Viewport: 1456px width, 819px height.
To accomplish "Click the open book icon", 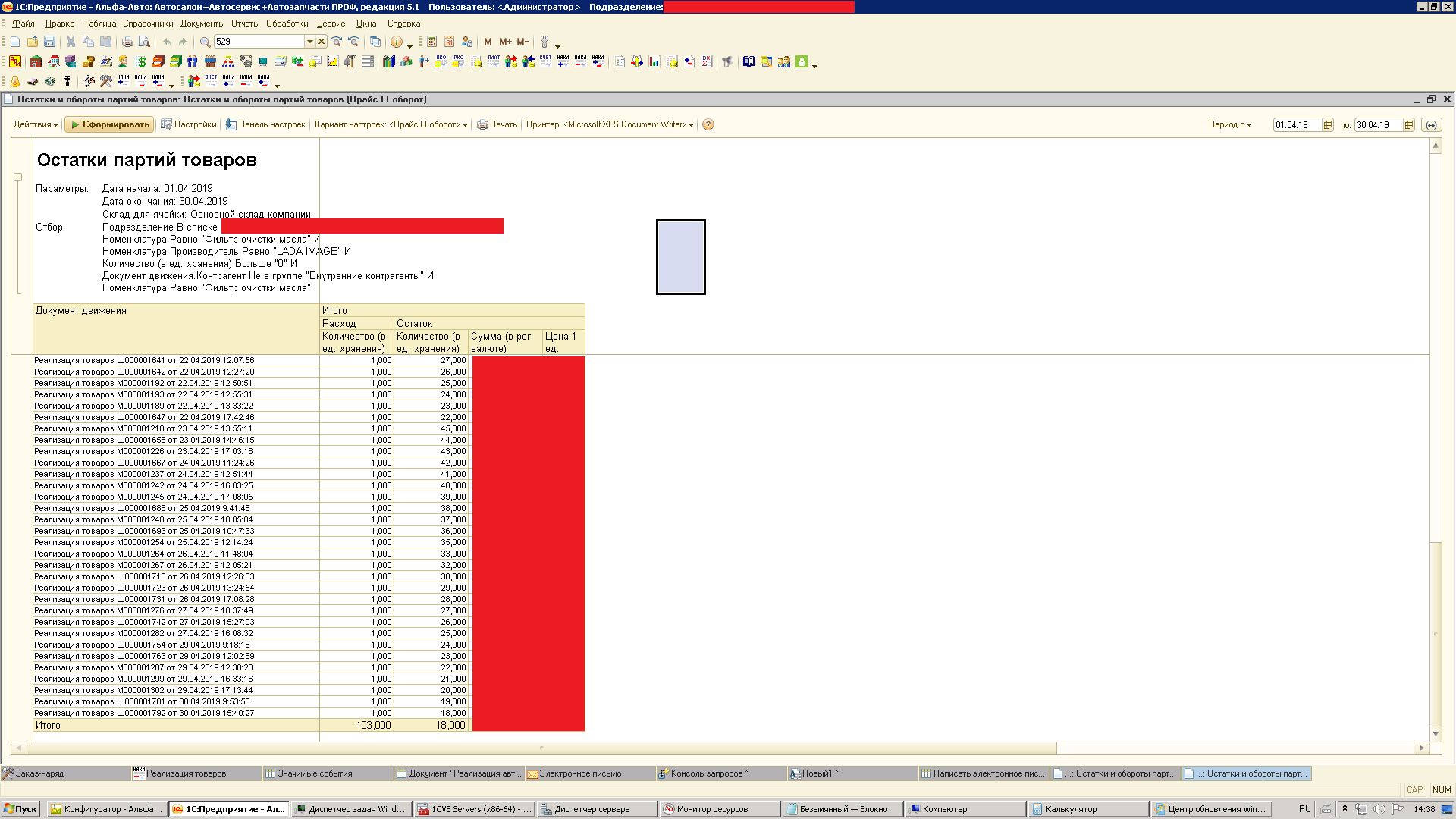I will pyautogui.click(x=748, y=61).
